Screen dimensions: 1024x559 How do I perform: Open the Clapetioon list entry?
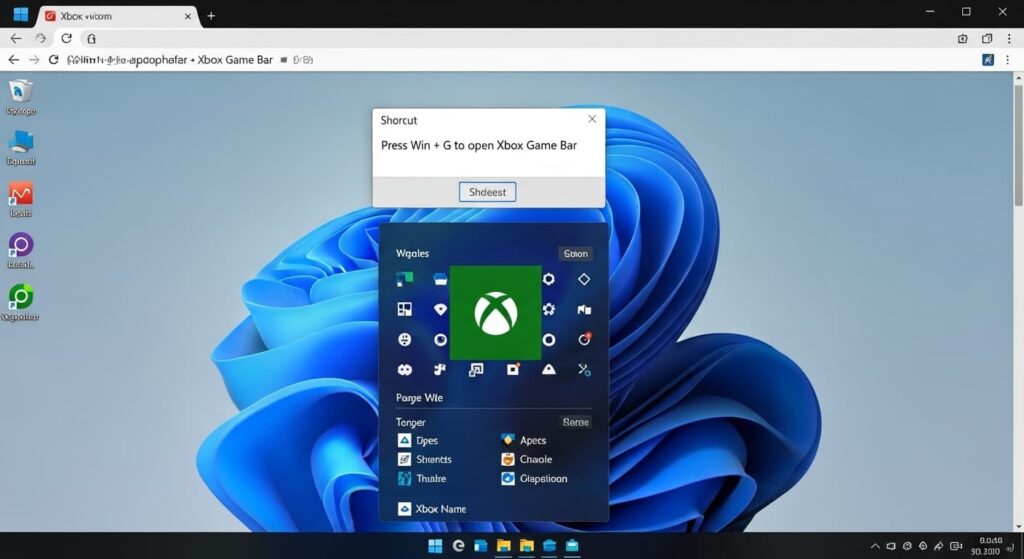pyautogui.click(x=534, y=478)
